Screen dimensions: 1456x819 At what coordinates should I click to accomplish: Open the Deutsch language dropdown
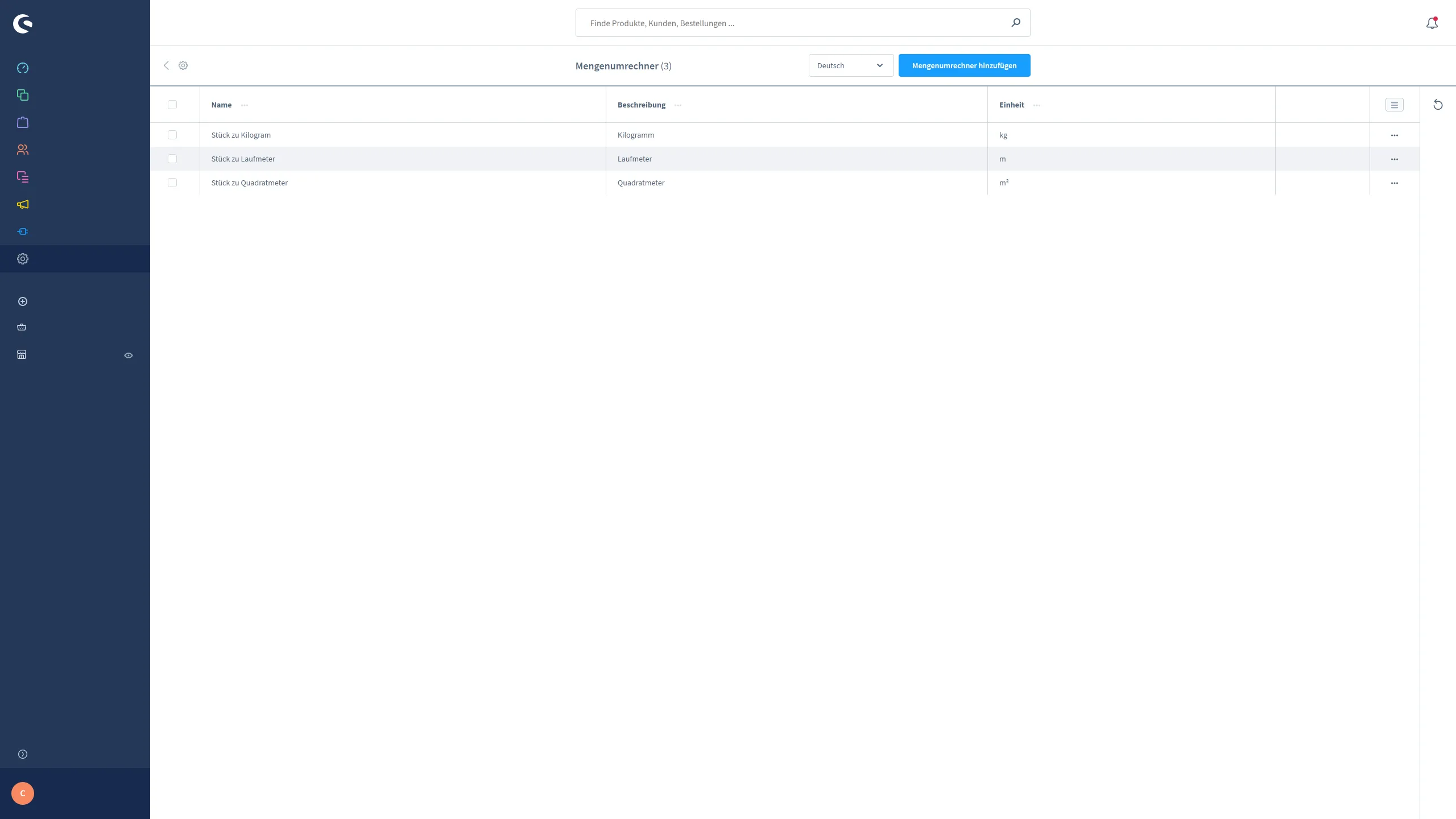click(851, 65)
